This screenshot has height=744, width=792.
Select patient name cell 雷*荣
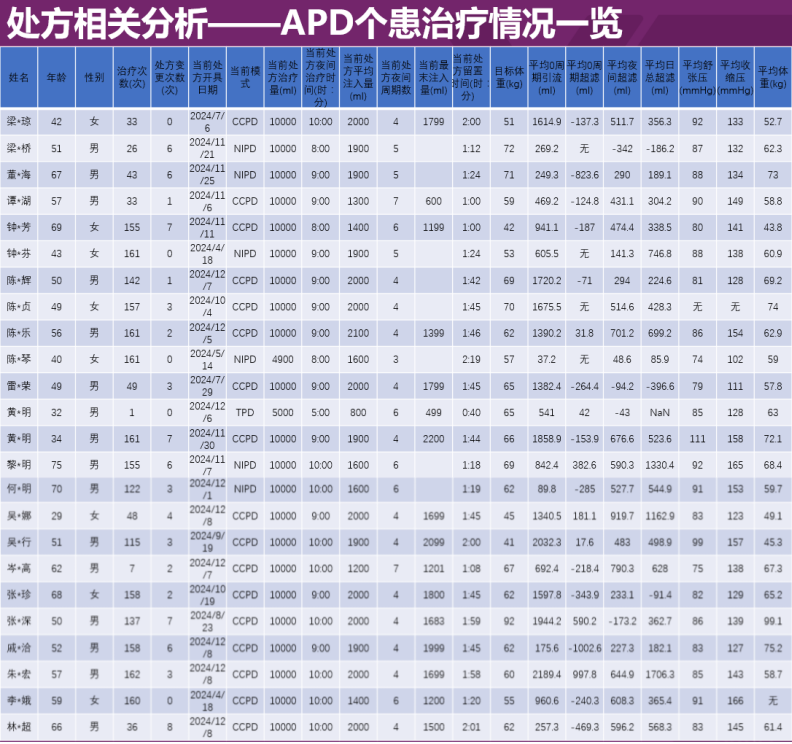pyautogui.click(x=19, y=385)
